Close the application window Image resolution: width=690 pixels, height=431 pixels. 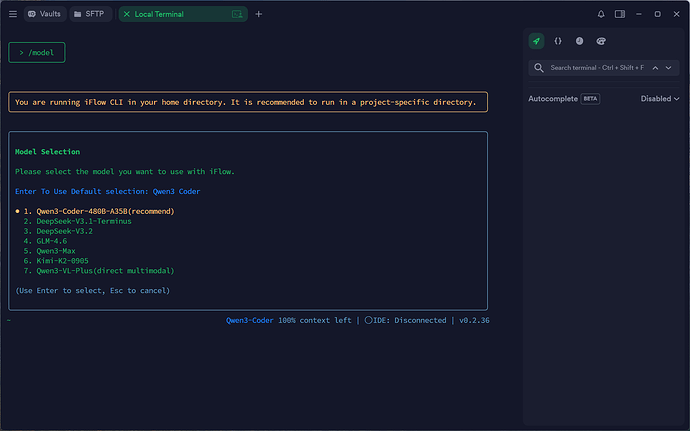click(676, 14)
